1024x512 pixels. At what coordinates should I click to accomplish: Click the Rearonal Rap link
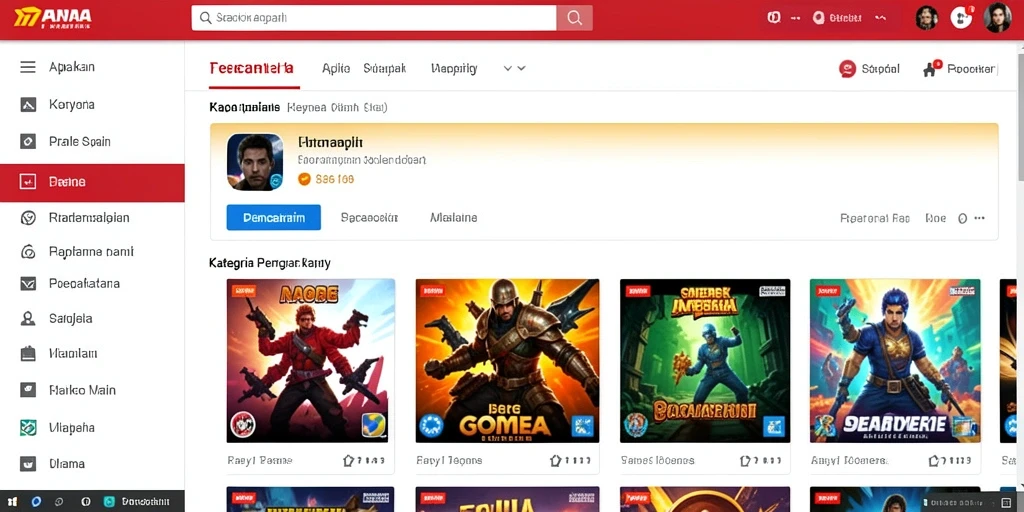click(x=874, y=218)
